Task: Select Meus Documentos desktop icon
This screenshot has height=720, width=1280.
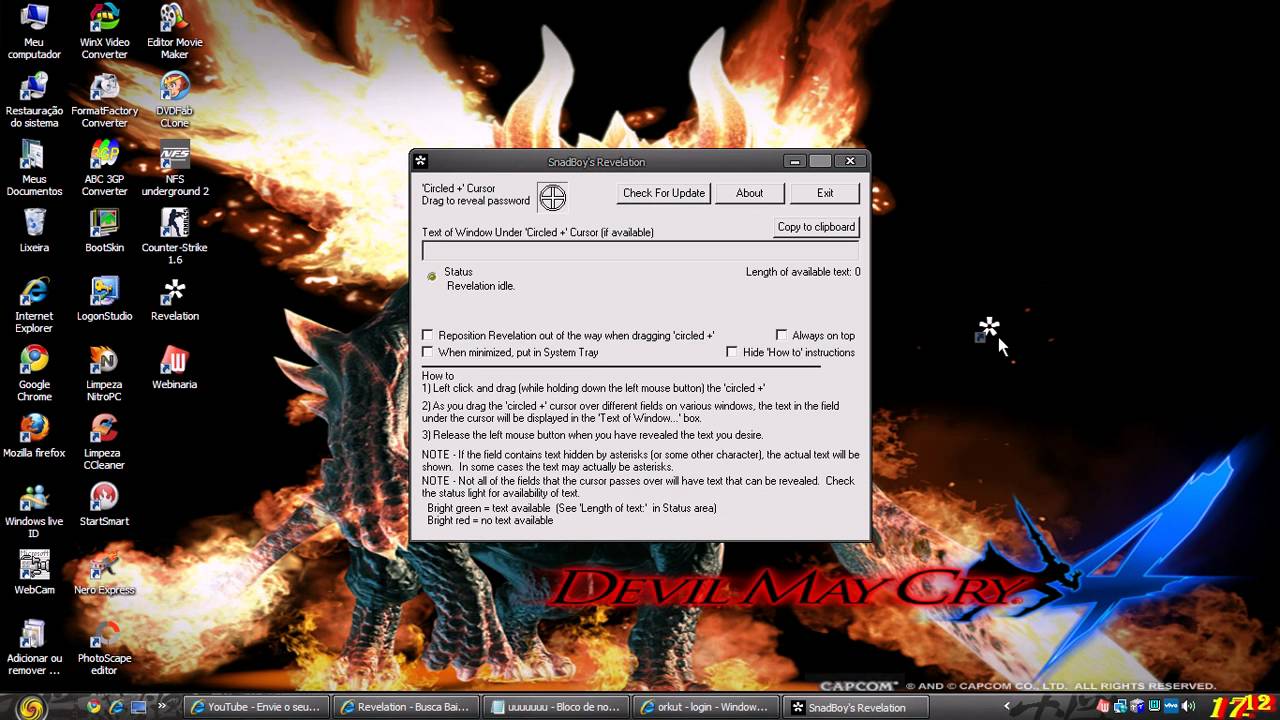Action: [x=34, y=168]
